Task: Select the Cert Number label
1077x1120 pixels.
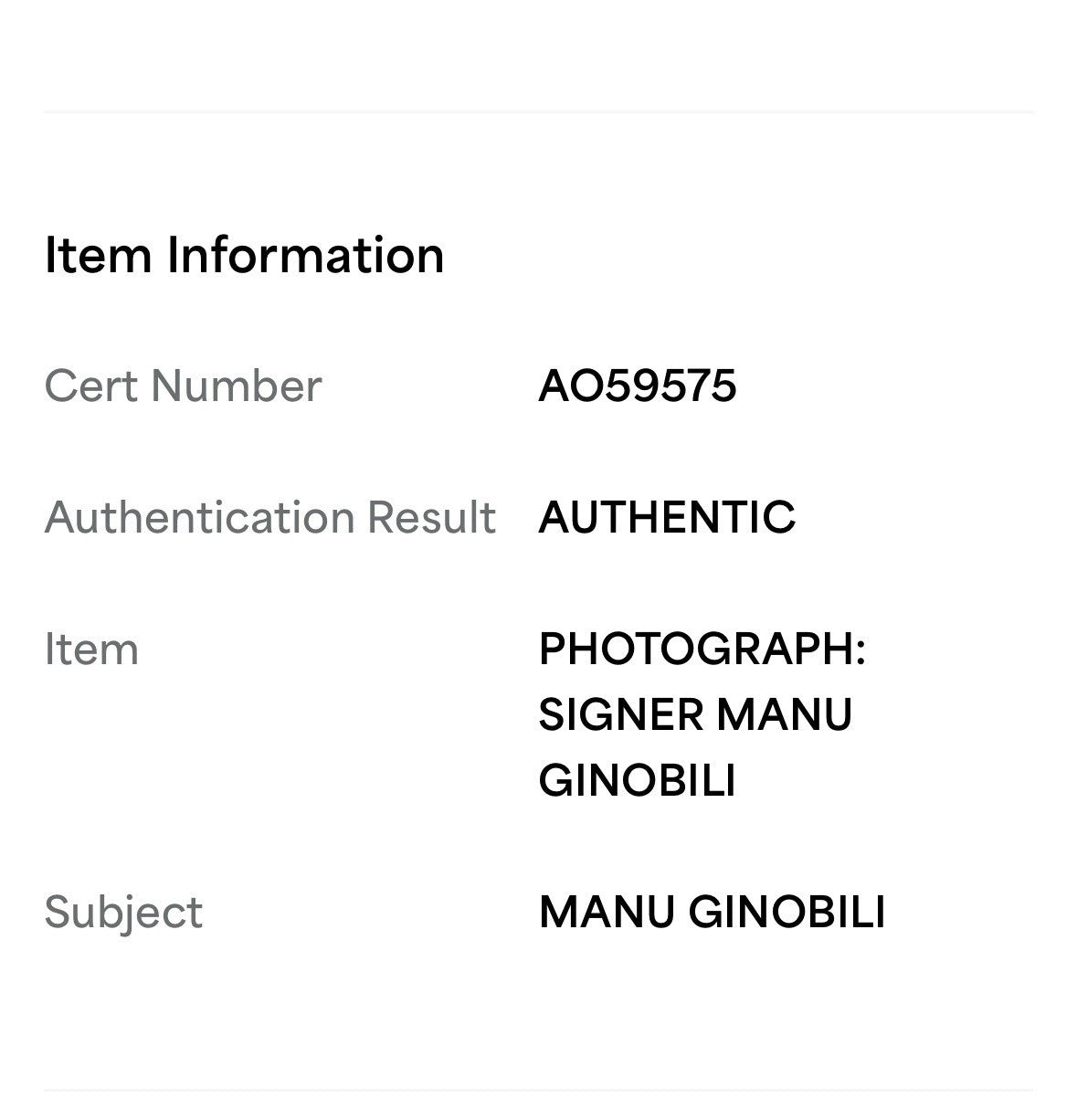Action: pos(183,386)
